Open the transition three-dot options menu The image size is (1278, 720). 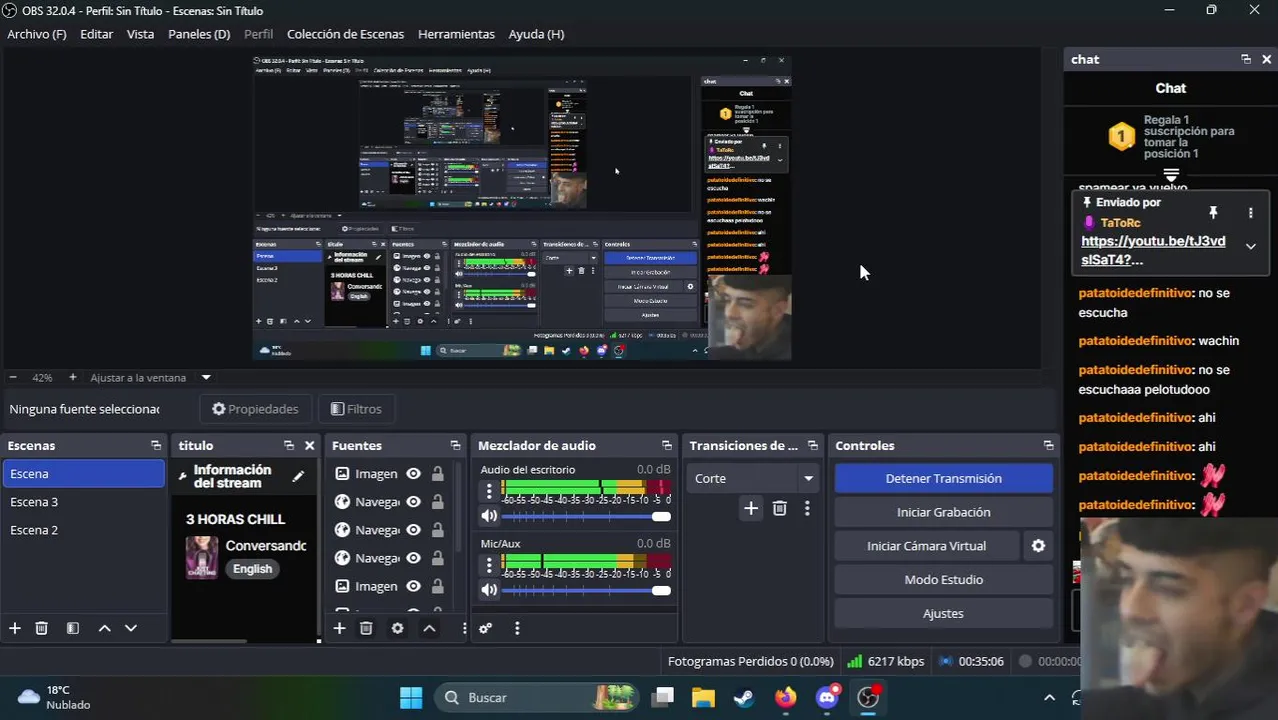tap(807, 508)
